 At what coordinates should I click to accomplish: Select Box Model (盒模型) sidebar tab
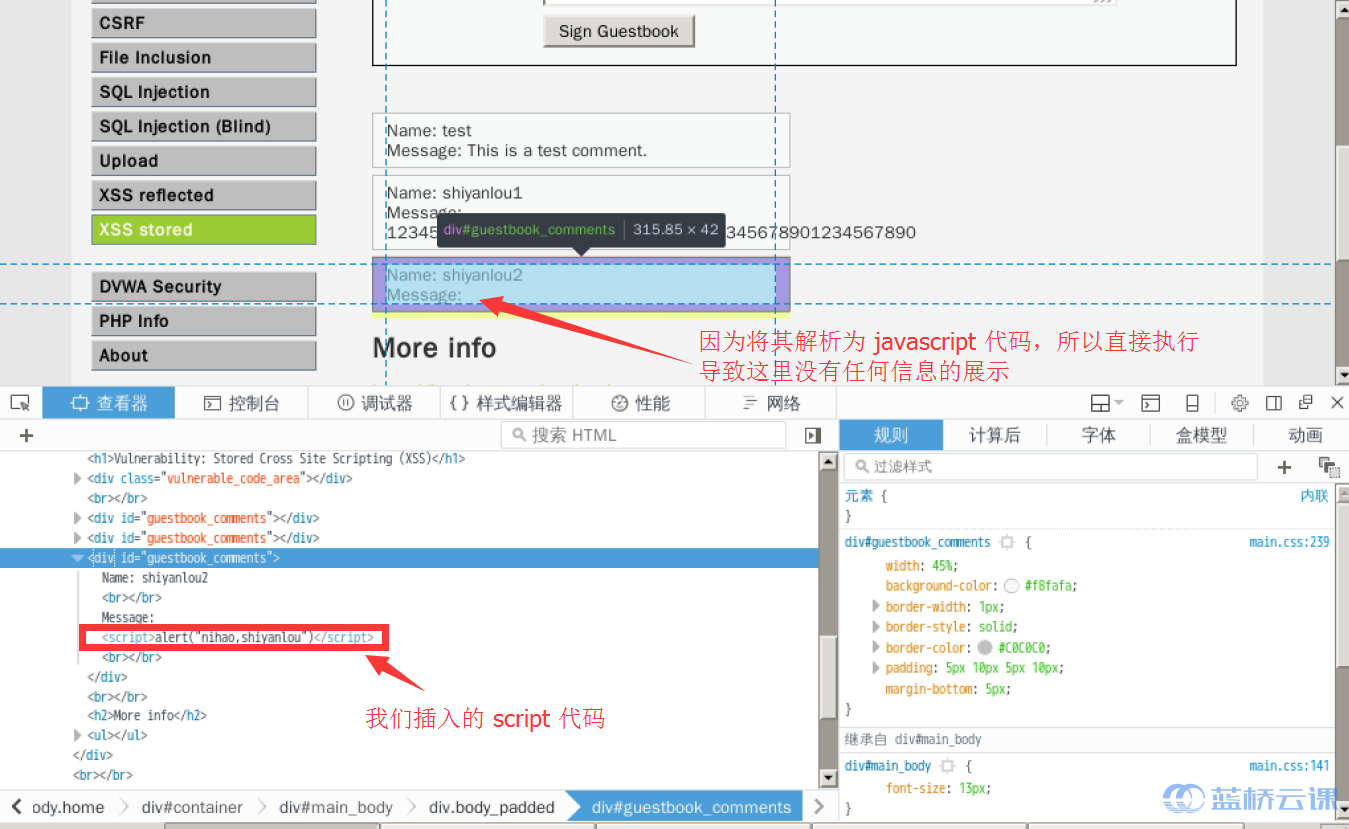tap(1201, 435)
